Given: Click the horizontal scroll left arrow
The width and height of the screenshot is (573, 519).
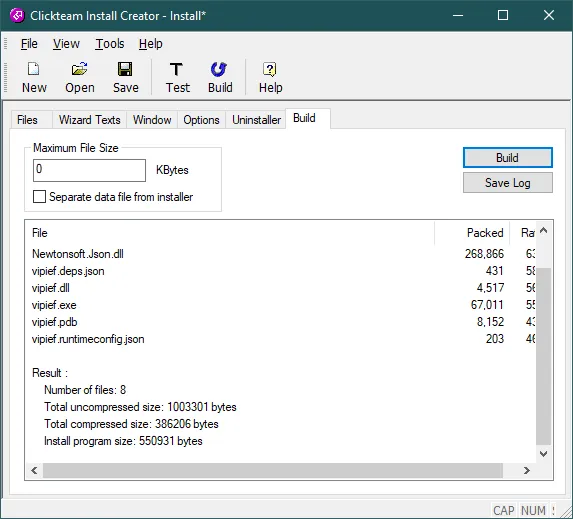Looking at the screenshot, I should (x=34, y=470).
